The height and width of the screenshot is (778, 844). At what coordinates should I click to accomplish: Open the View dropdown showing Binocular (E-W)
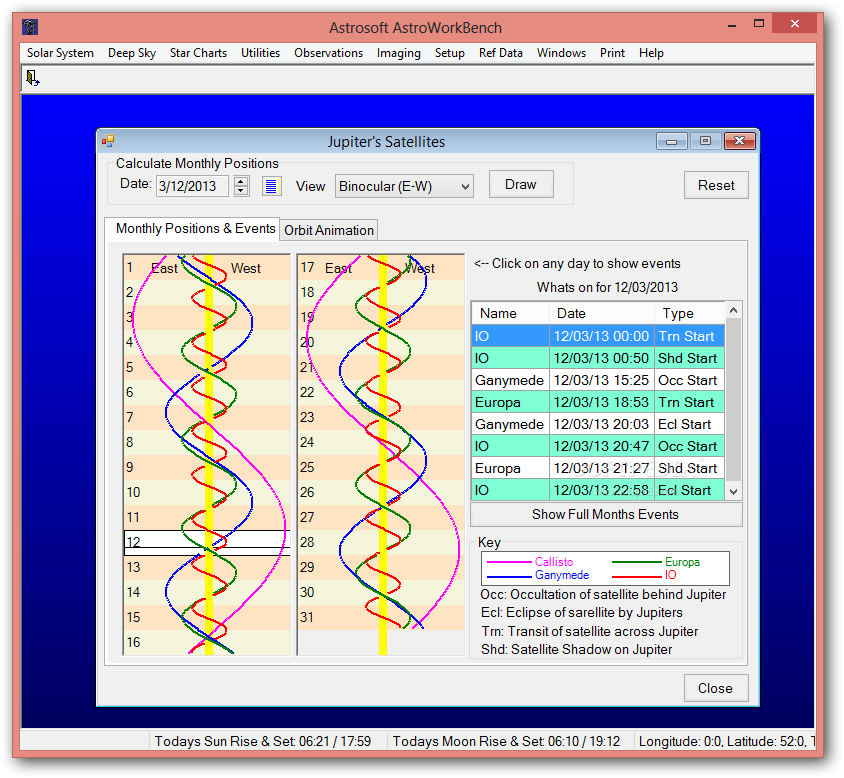(x=404, y=186)
